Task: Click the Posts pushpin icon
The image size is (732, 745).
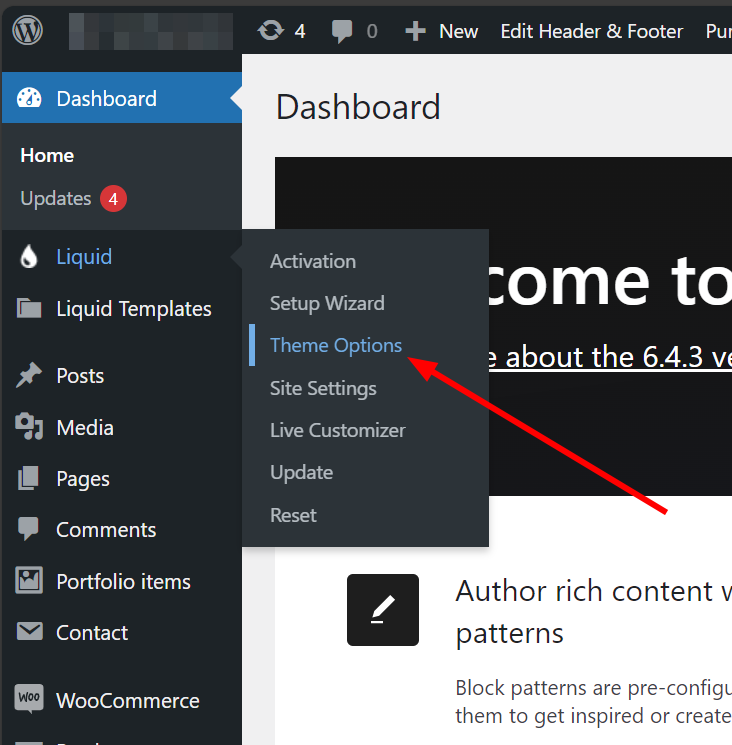Action: coord(29,375)
